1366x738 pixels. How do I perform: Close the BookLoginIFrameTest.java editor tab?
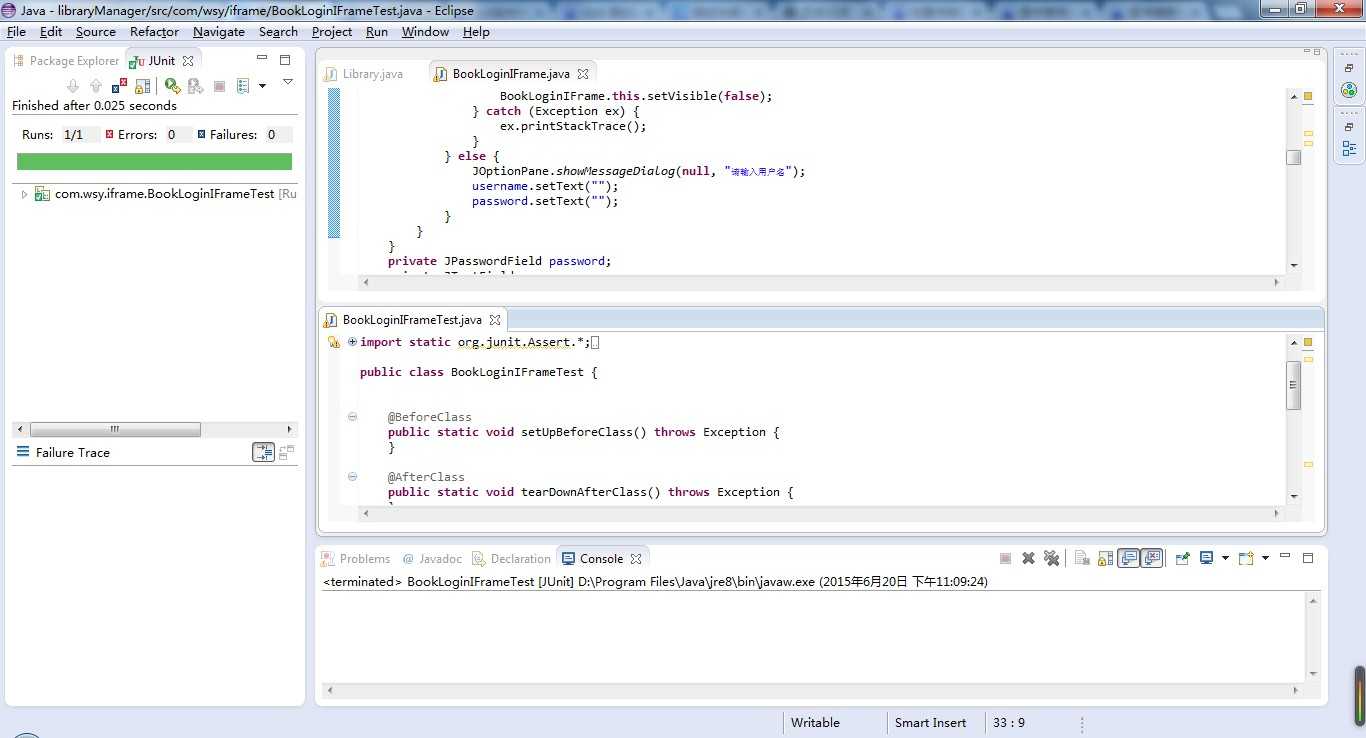[496, 320]
